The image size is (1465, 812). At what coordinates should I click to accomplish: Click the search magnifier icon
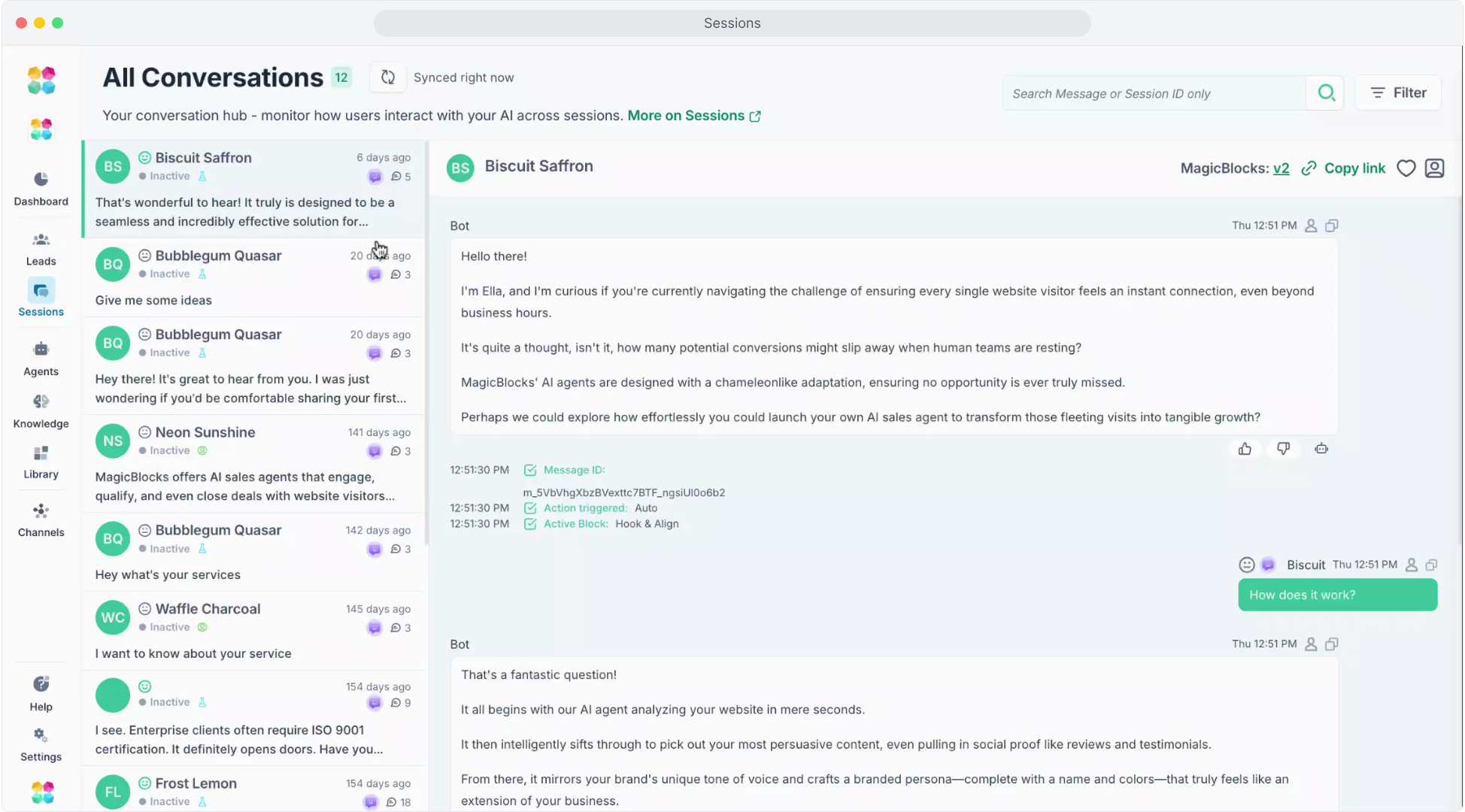(1326, 93)
